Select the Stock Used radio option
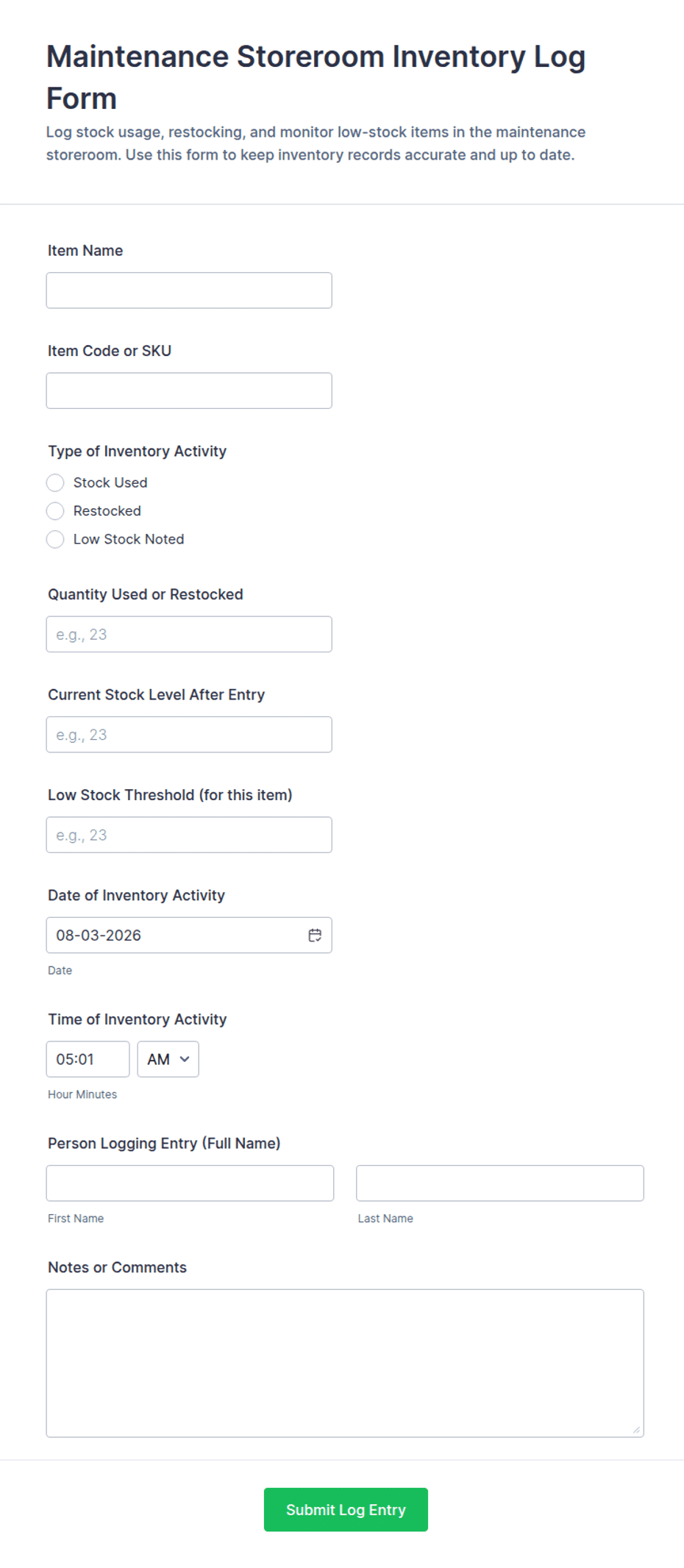 tap(55, 482)
